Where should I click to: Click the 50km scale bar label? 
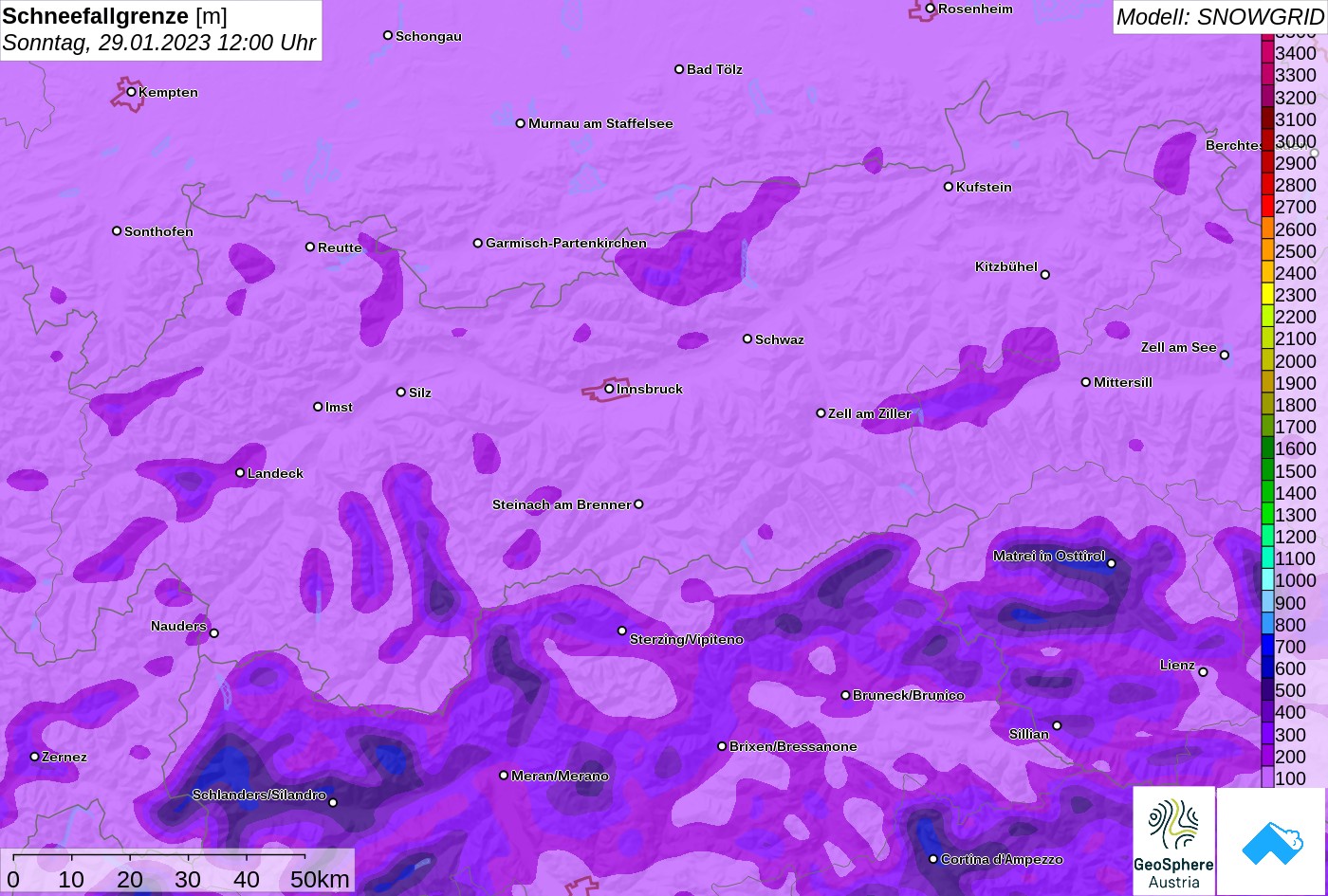(320, 879)
